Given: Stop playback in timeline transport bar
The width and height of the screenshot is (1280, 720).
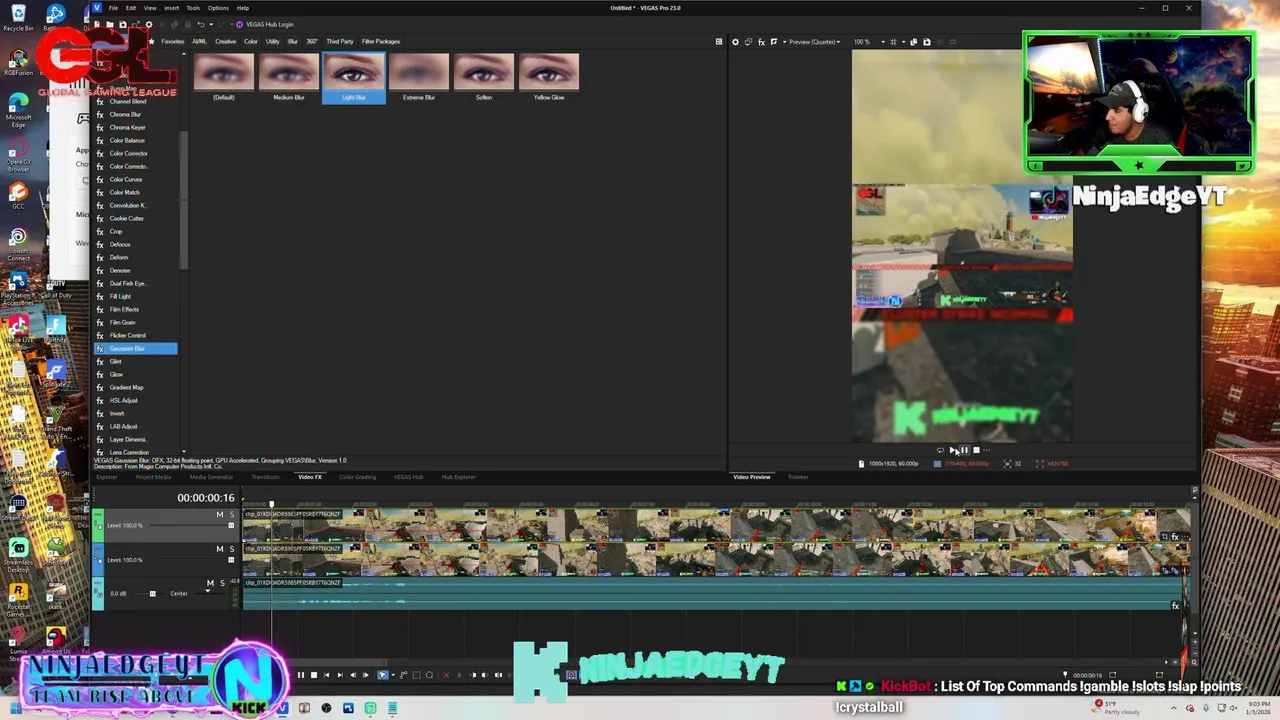Looking at the screenshot, I should pos(314,675).
